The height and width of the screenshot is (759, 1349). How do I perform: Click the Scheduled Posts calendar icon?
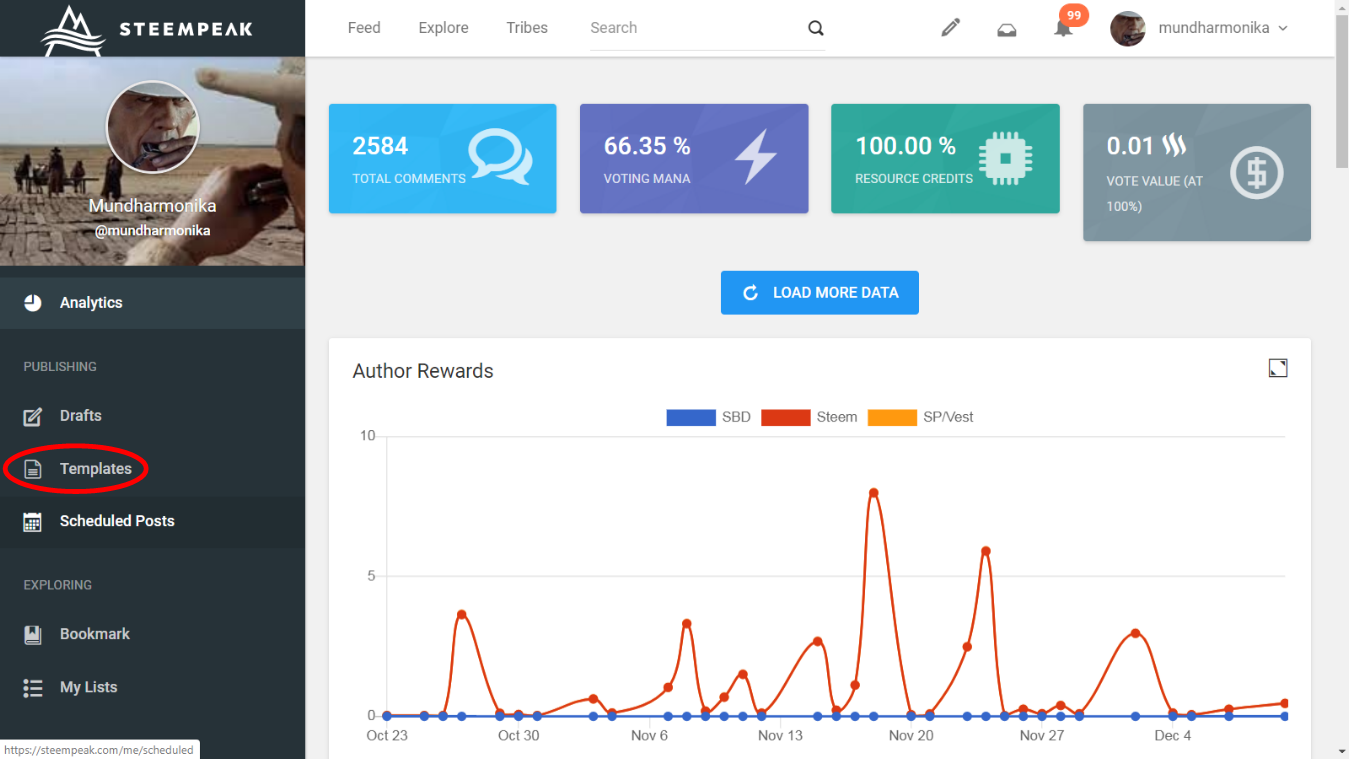coord(33,521)
